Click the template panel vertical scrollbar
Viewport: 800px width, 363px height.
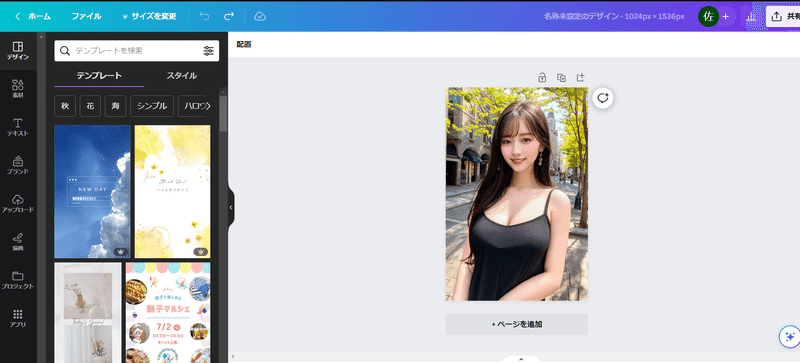click(x=223, y=113)
